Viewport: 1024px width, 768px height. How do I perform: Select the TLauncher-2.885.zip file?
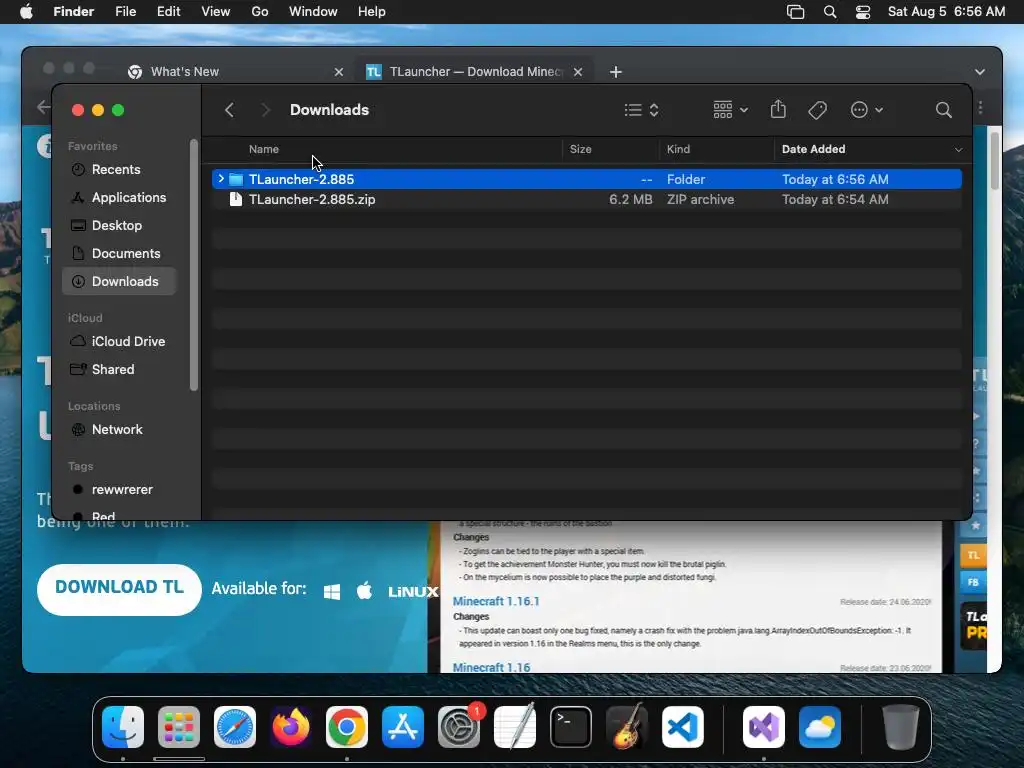(586, 199)
